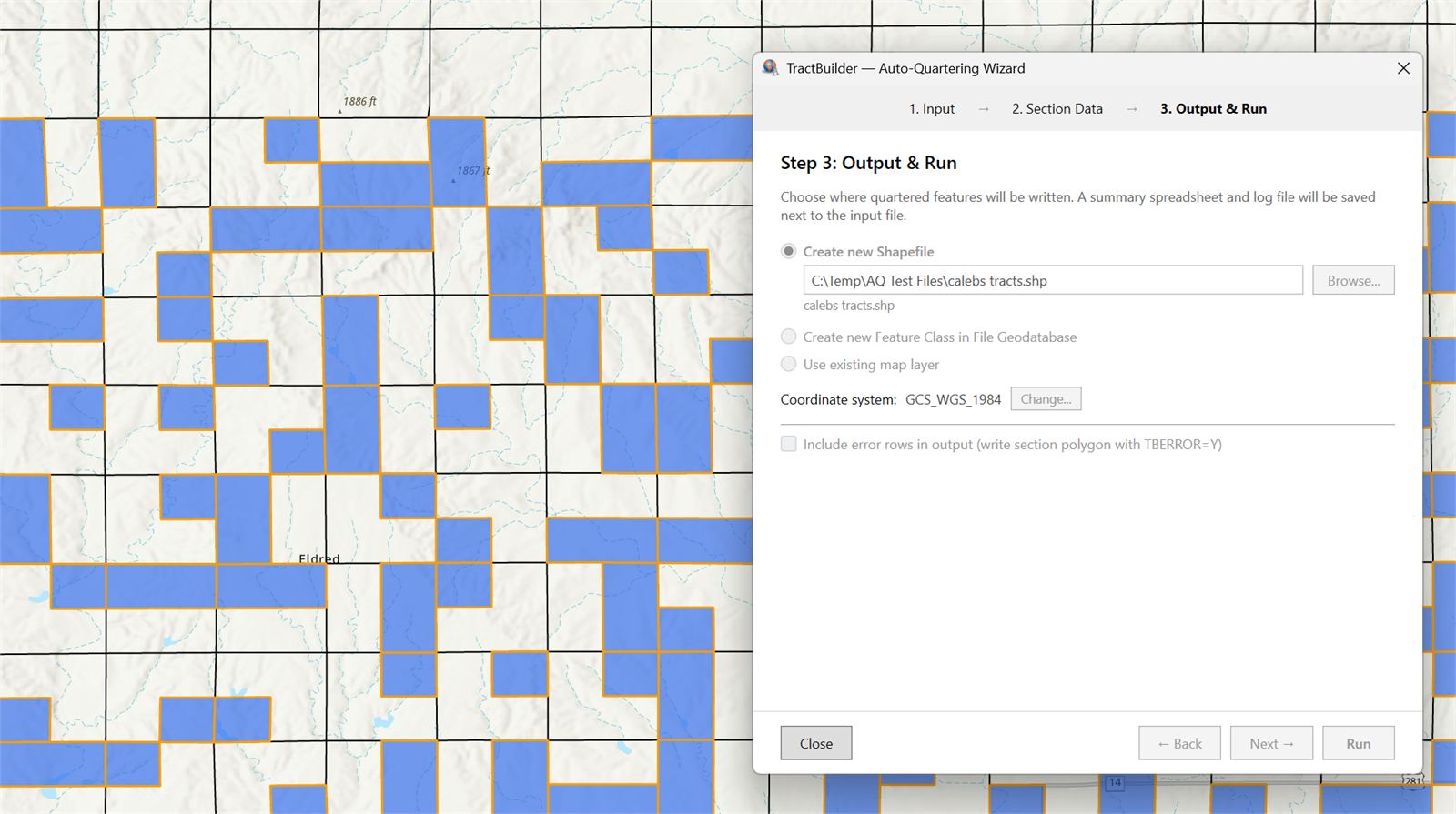Click the arrow between Input and Section Data

coord(984,109)
